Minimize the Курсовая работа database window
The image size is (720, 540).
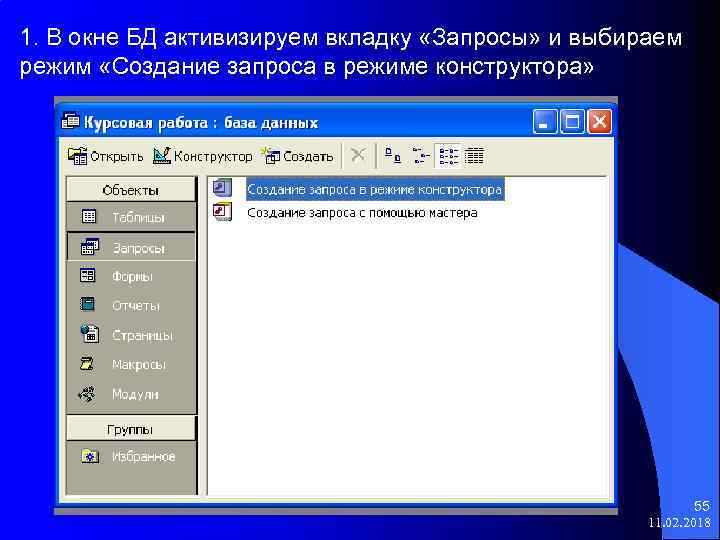click(545, 122)
